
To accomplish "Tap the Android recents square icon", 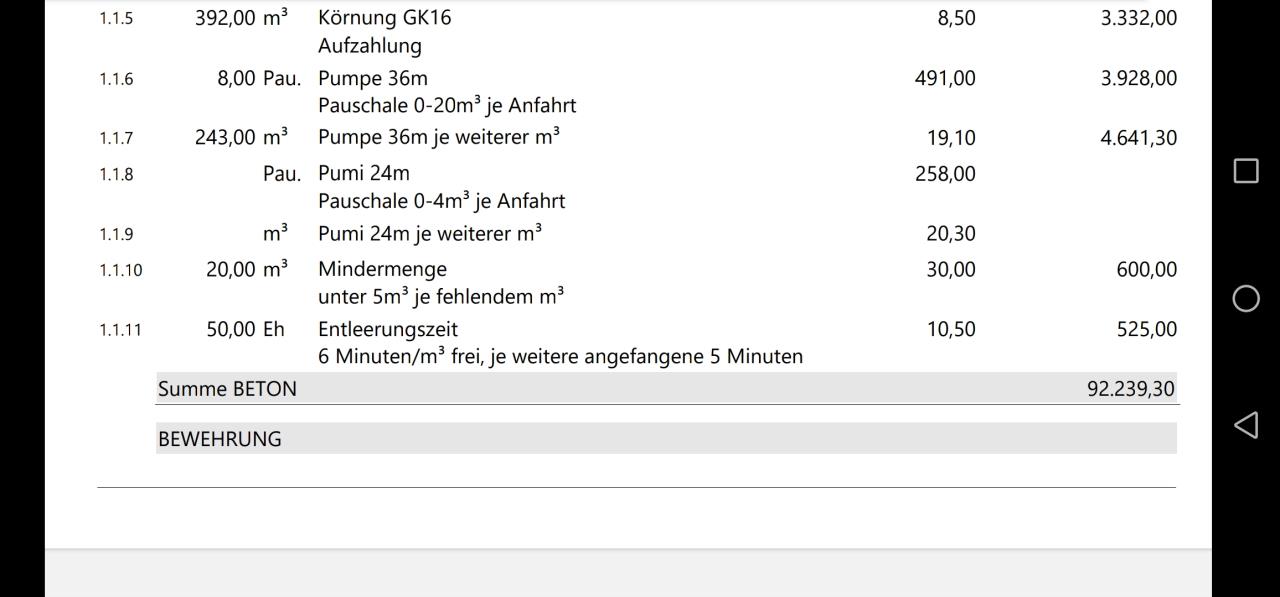I will coord(1245,171).
